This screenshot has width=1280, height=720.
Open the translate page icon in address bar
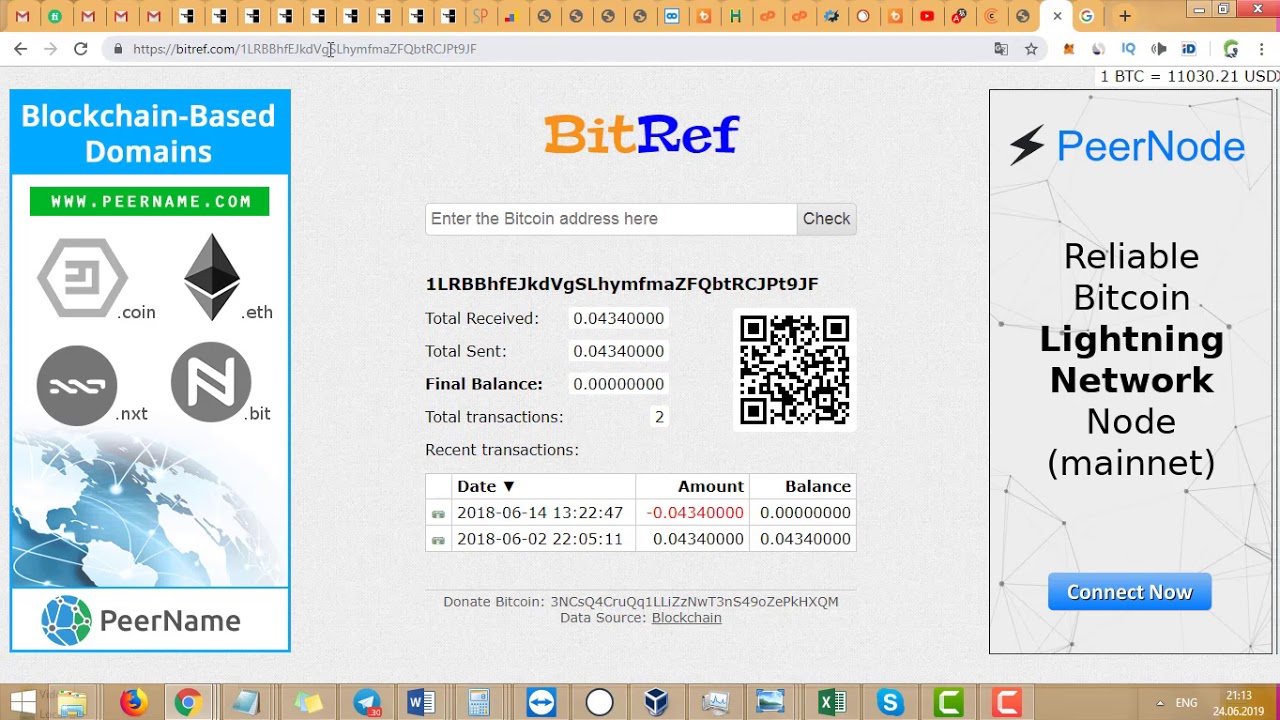1001,48
